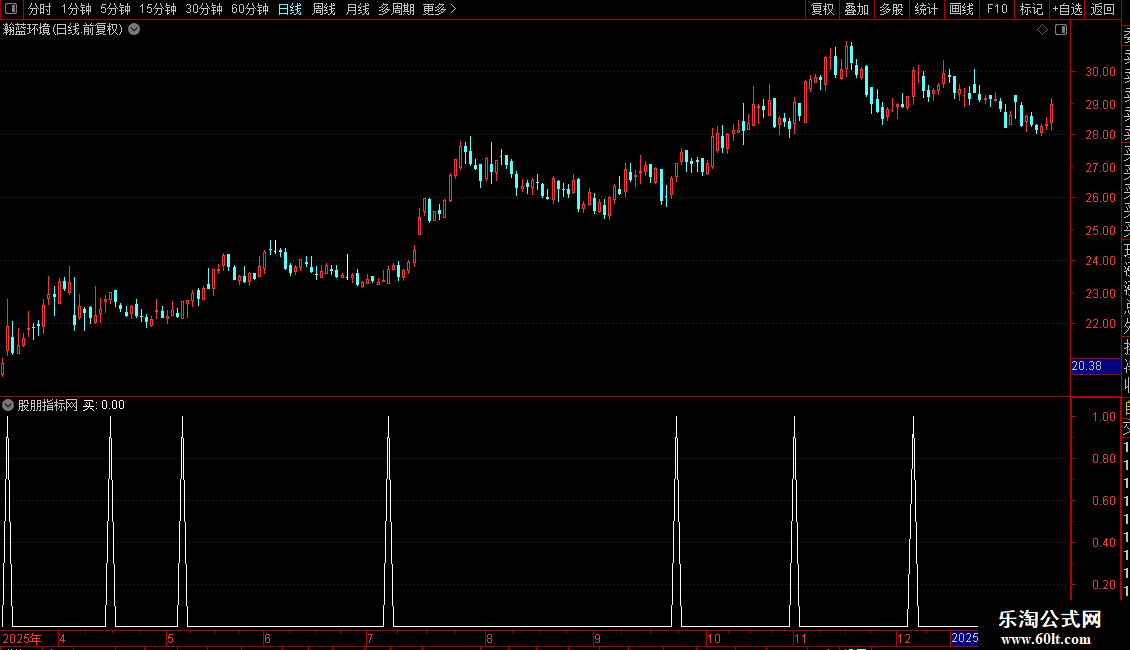Click the highlighted 2025 date marker
Image resolution: width=1130 pixels, height=650 pixels.
pyautogui.click(x=964, y=638)
